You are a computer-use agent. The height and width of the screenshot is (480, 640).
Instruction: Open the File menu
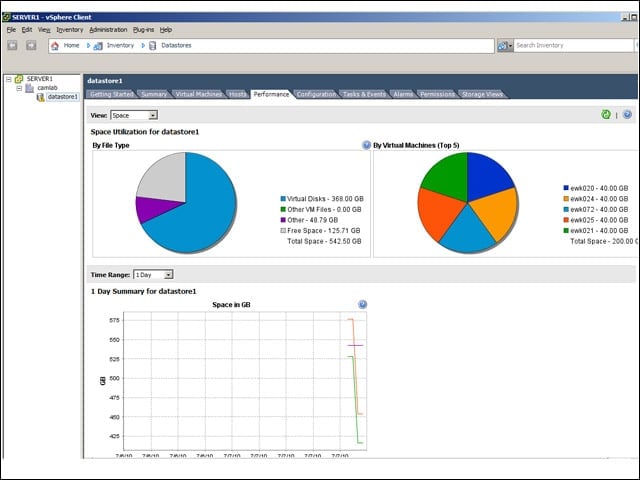click(11, 30)
